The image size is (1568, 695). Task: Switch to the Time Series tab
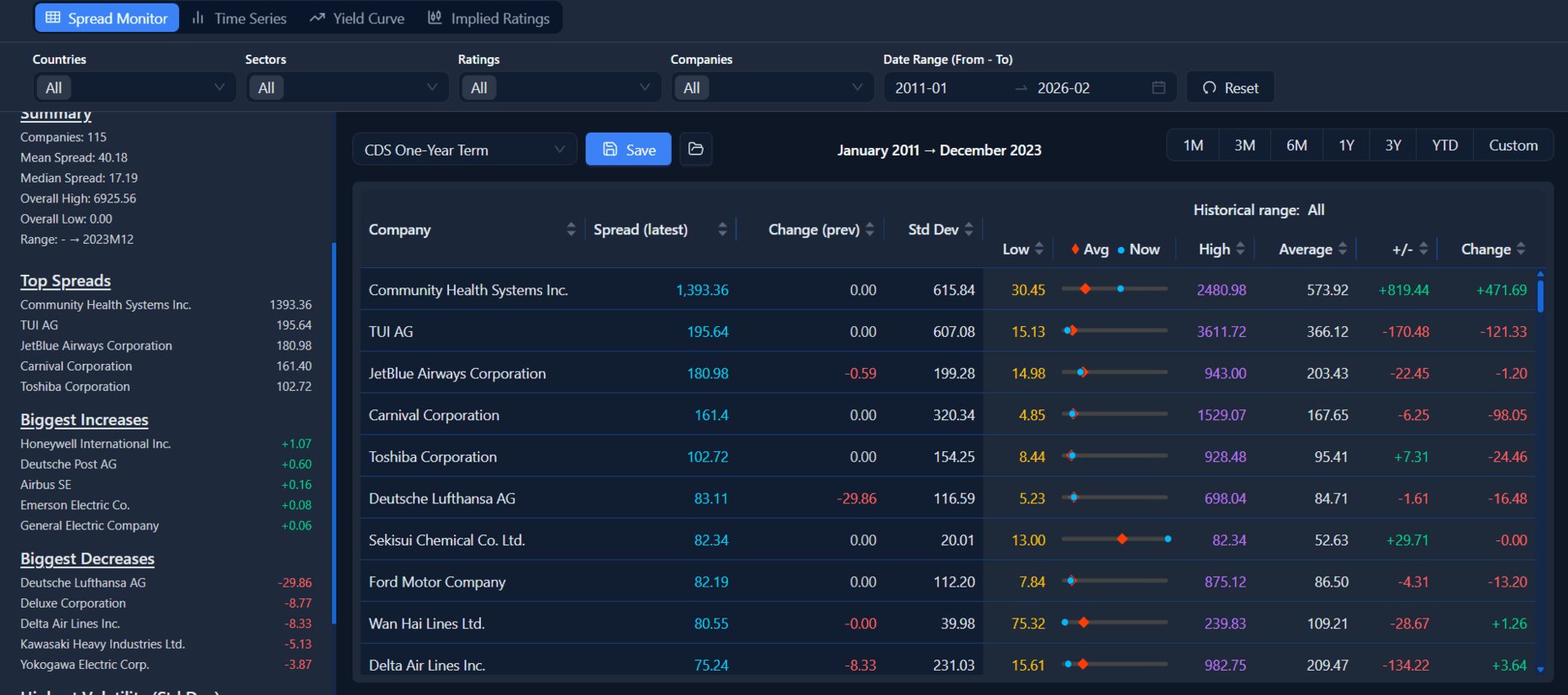click(240, 18)
